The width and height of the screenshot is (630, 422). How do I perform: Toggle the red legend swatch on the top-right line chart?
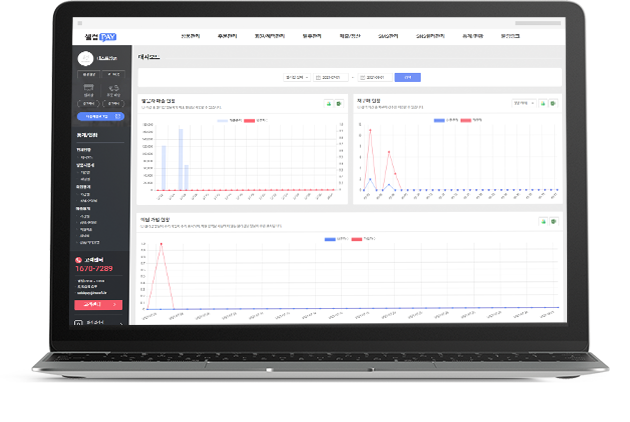(x=466, y=120)
